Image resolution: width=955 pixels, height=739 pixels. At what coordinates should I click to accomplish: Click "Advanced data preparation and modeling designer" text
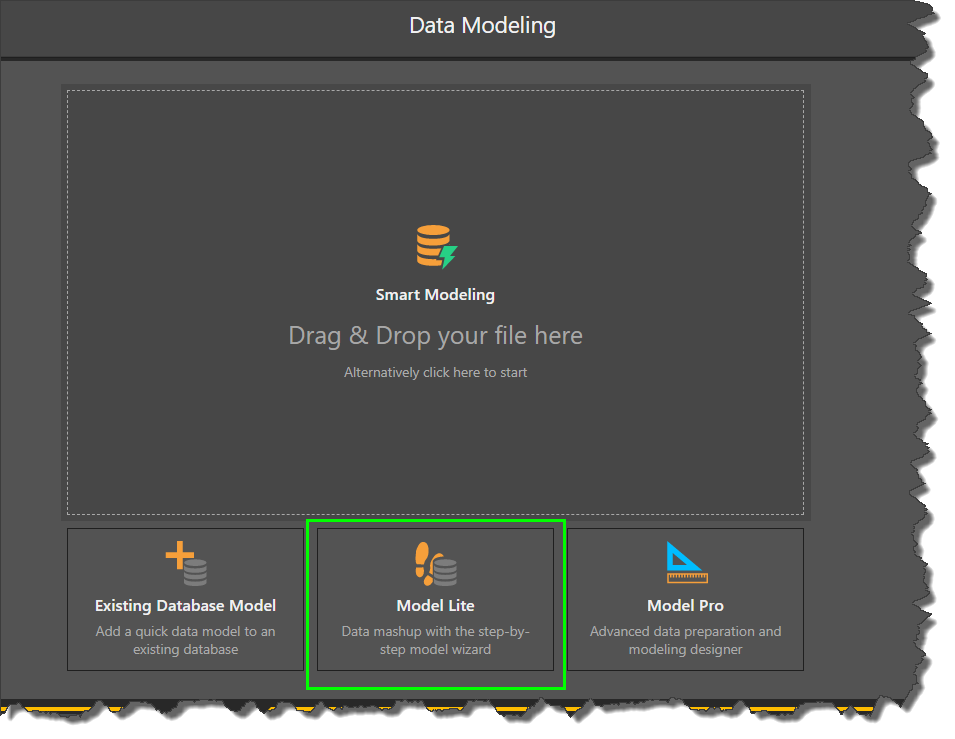(685, 640)
